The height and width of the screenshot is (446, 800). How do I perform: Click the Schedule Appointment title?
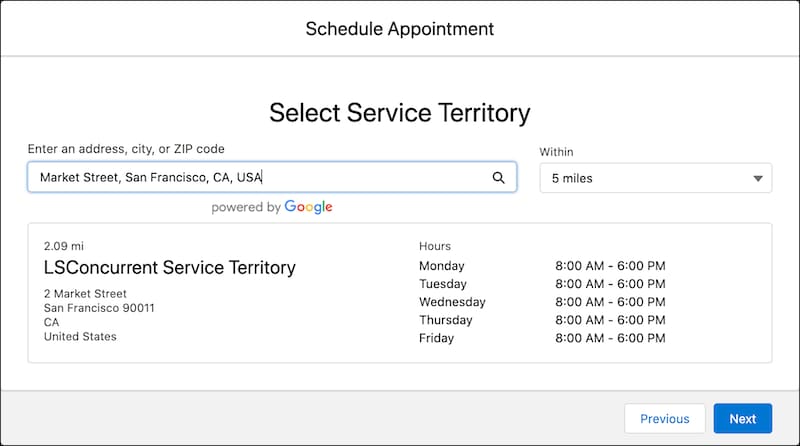click(x=400, y=29)
